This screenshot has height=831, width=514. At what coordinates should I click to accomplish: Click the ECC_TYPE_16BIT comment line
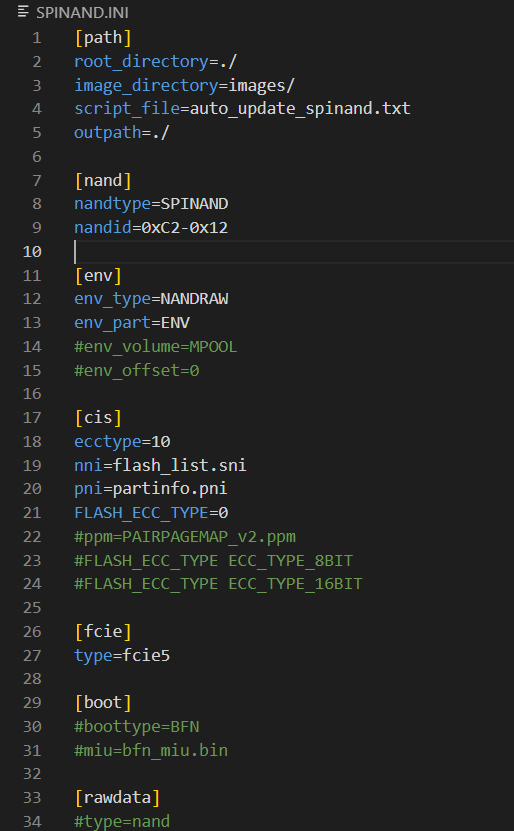click(x=218, y=584)
